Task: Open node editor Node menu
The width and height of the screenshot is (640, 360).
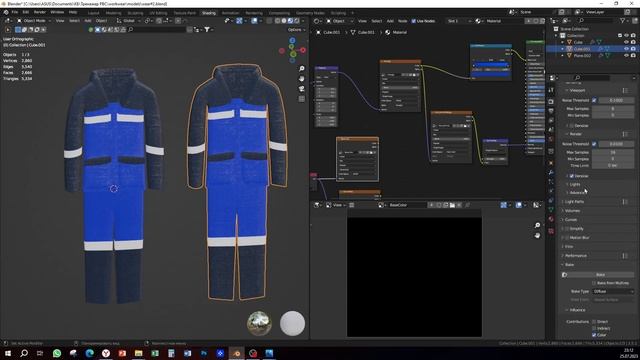Action: [402, 21]
